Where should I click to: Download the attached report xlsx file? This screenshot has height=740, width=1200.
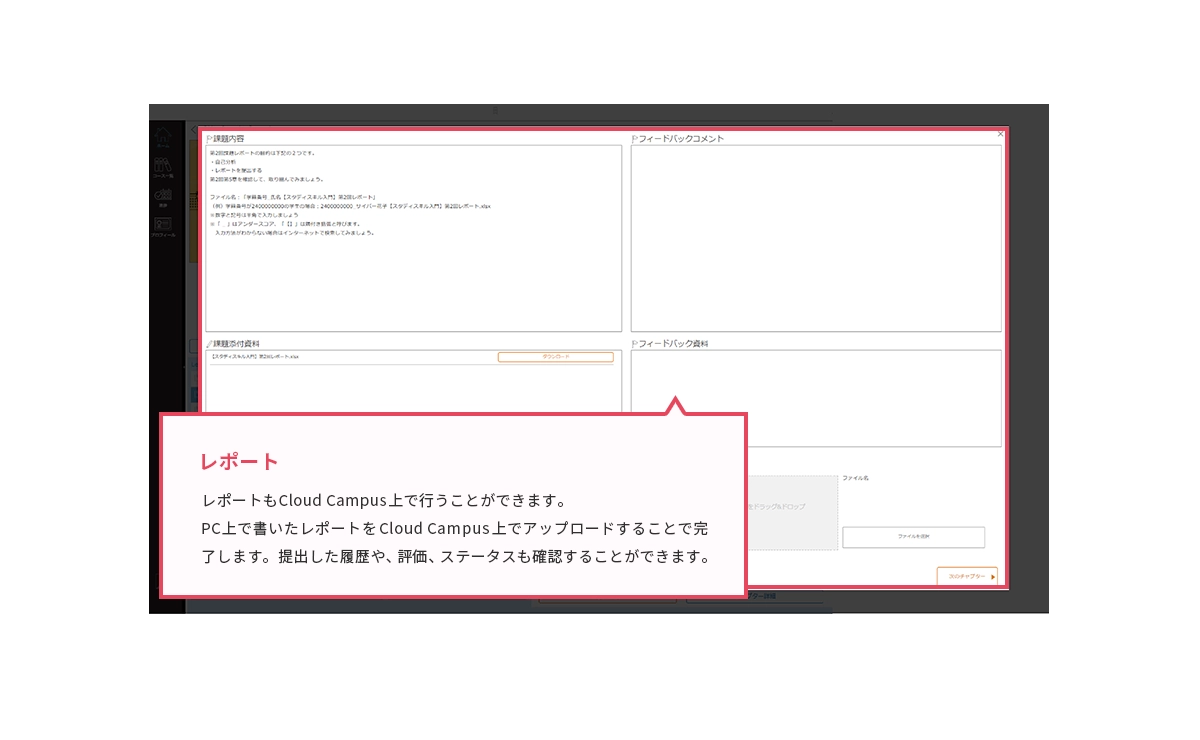tap(555, 357)
